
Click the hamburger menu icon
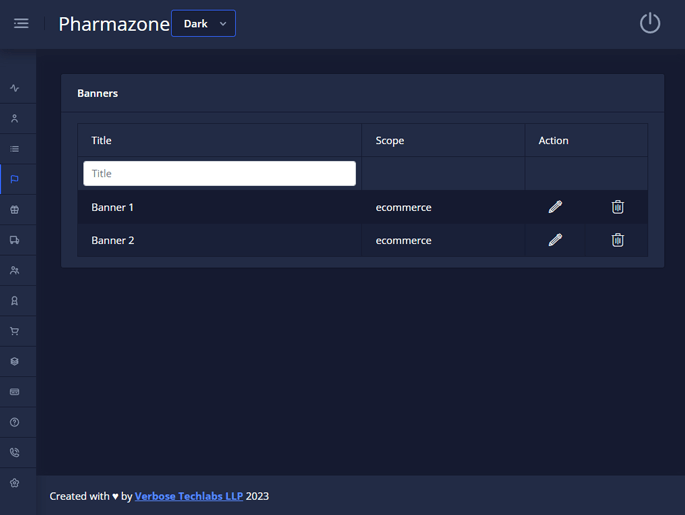point(21,23)
